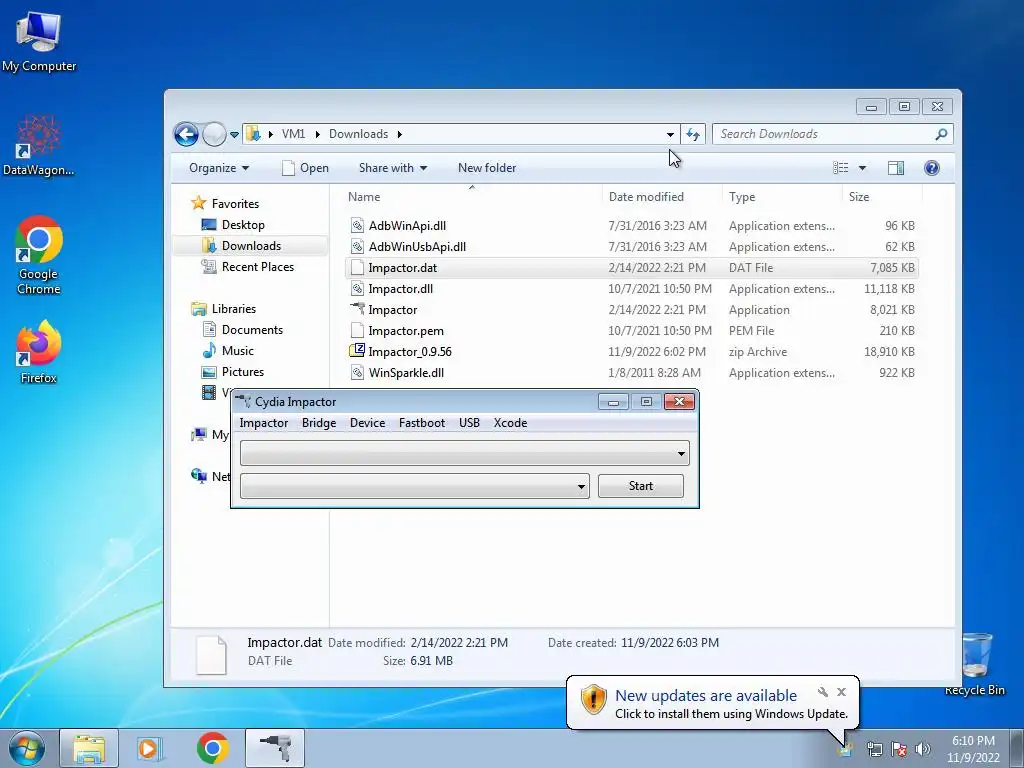Viewport: 1024px width, 768px height.
Task: Open the Bridge menu
Action: point(319,423)
